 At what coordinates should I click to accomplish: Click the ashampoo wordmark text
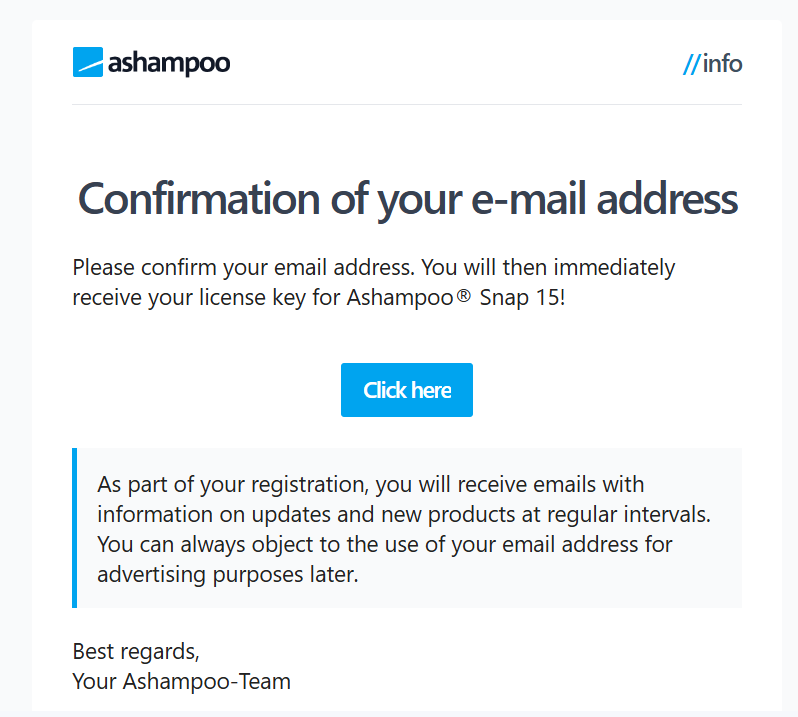click(x=169, y=63)
